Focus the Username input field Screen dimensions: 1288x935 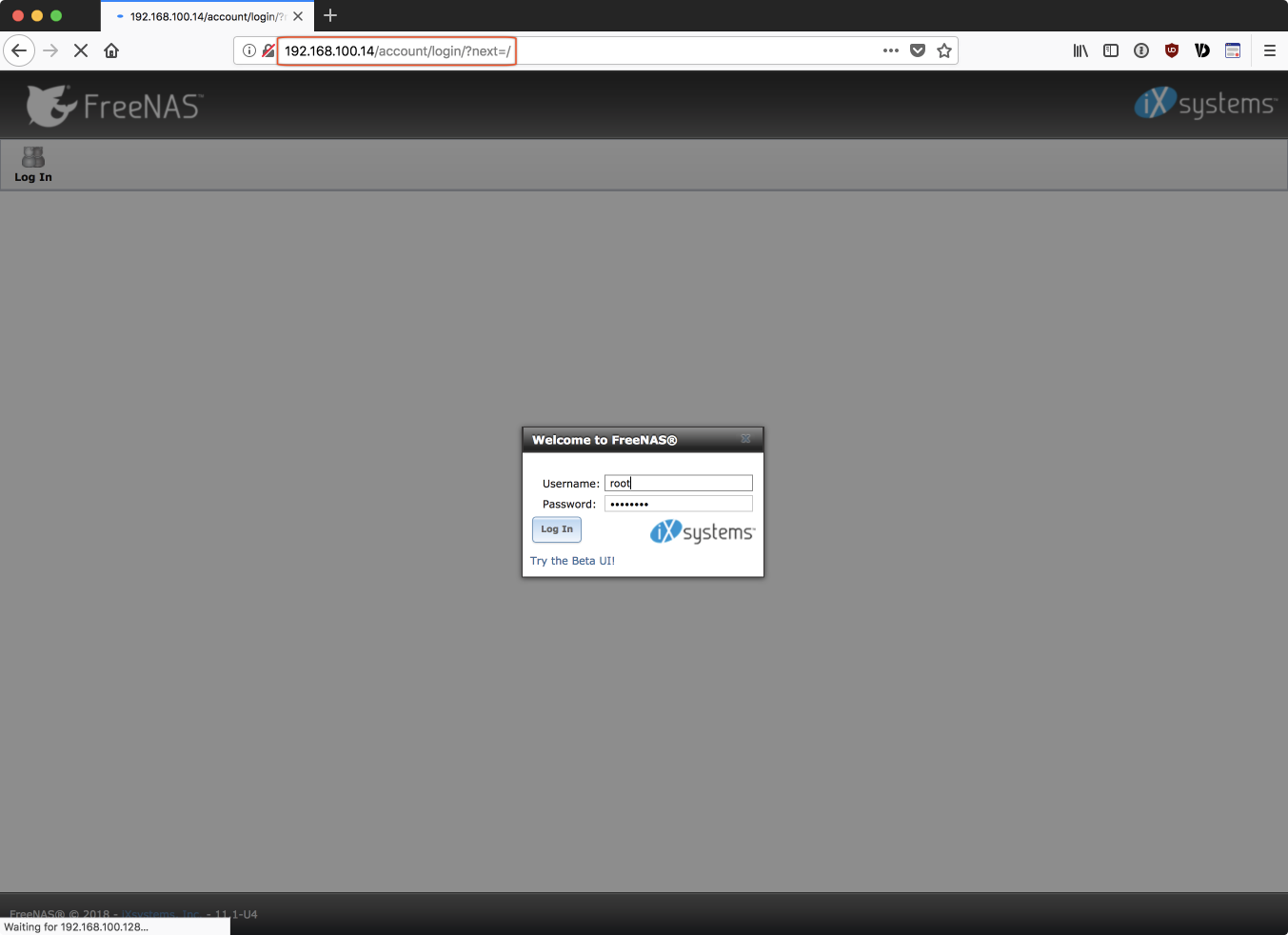coord(678,484)
